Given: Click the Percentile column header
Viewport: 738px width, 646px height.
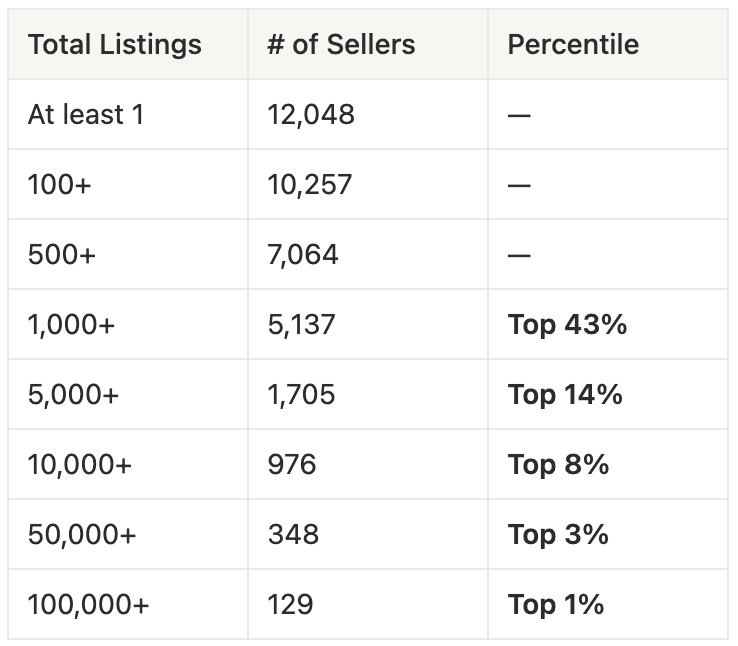Looking at the screenshot, I should 573,45.
